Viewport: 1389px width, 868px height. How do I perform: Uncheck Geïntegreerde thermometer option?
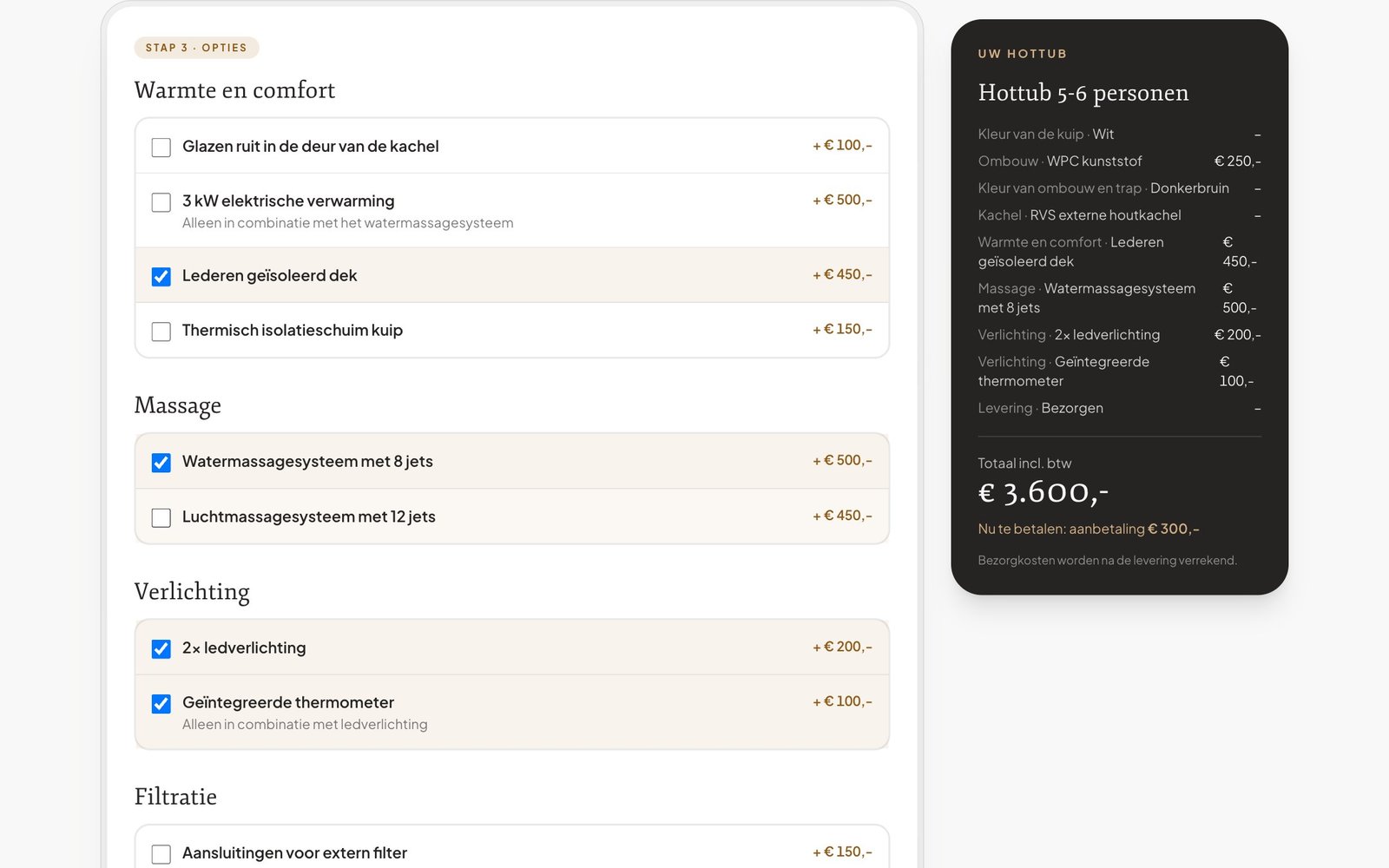[x=161, y=704]
